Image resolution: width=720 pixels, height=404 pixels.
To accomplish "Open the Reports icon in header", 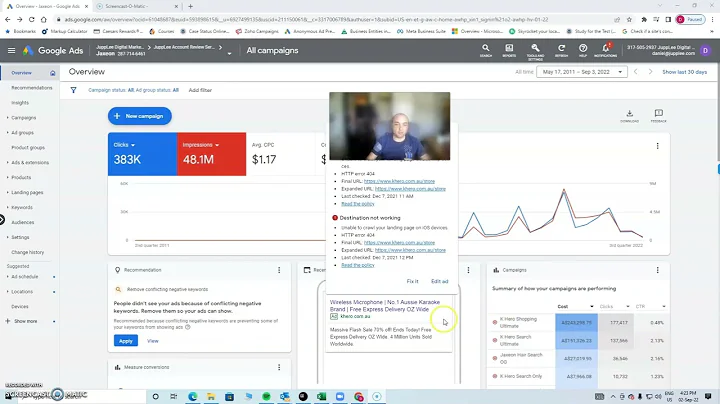I will [x=509, y=50].
